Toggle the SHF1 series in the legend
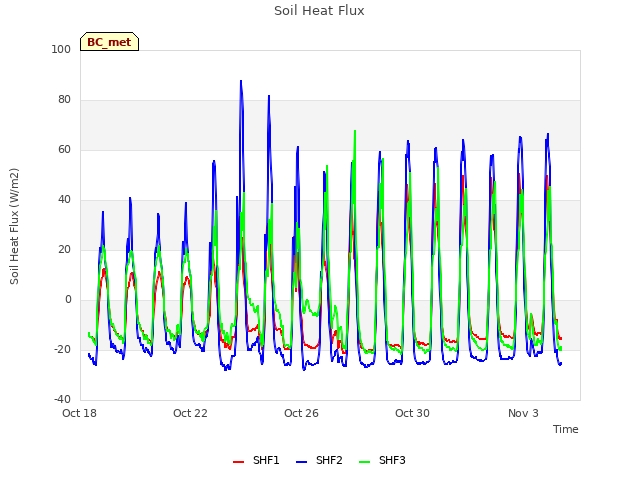Image resolution: width=640 pixels, height=480 pixels. click(x=256, y=460)
